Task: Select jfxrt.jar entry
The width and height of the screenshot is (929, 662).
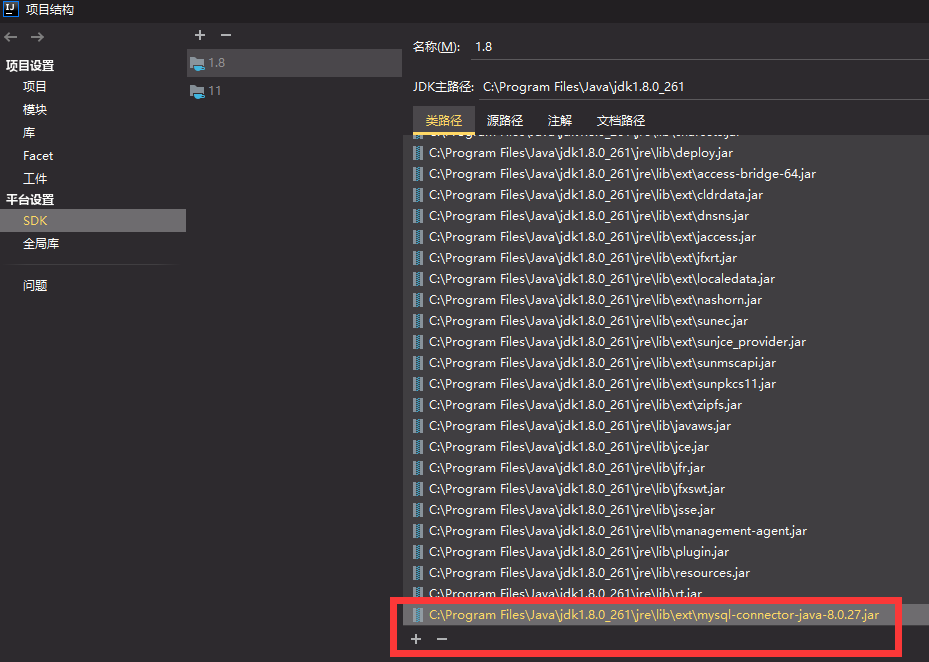Action: click(666, 258)
